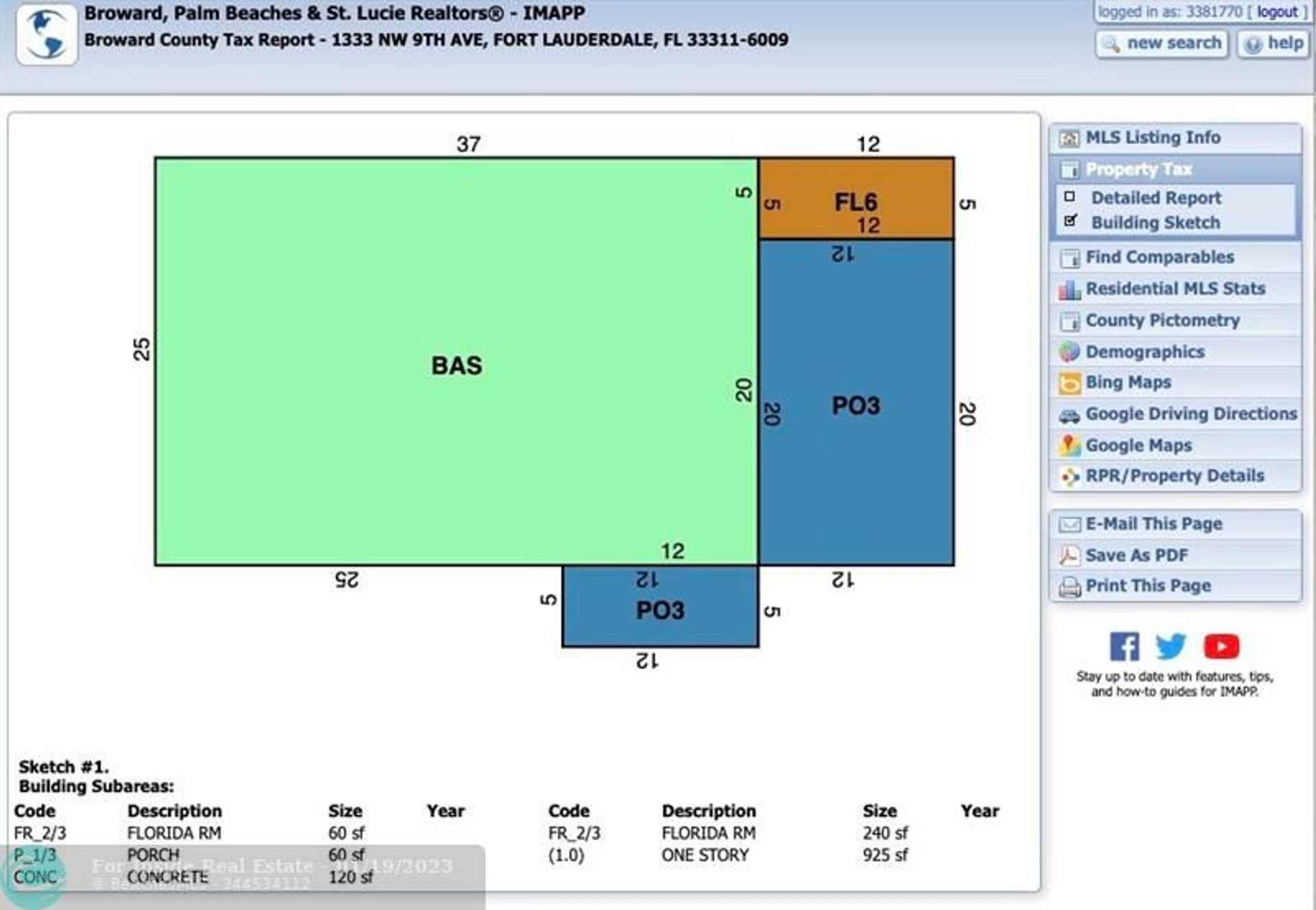The width and height of the screenshot is (1316, 910).
Task: Click the large blue PO3 area on the right
Action: pos(856,403)
